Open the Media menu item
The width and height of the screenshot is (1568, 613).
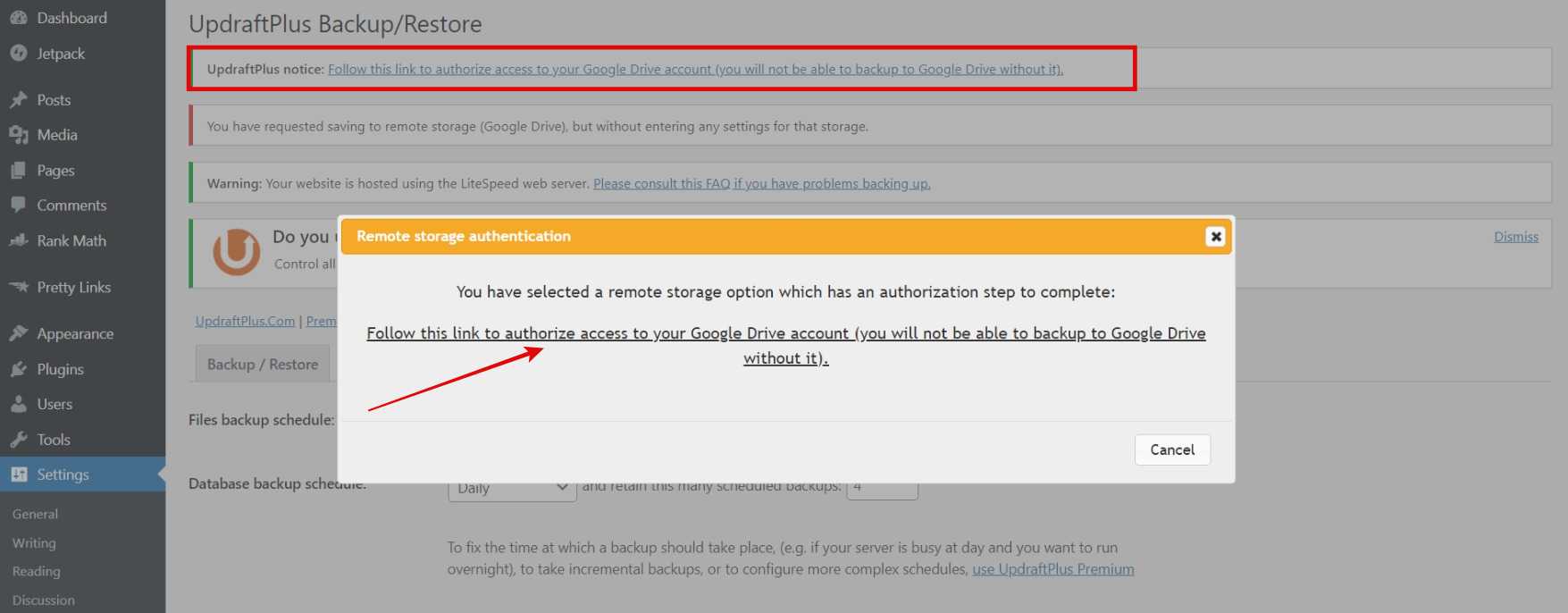pos(57,135)
